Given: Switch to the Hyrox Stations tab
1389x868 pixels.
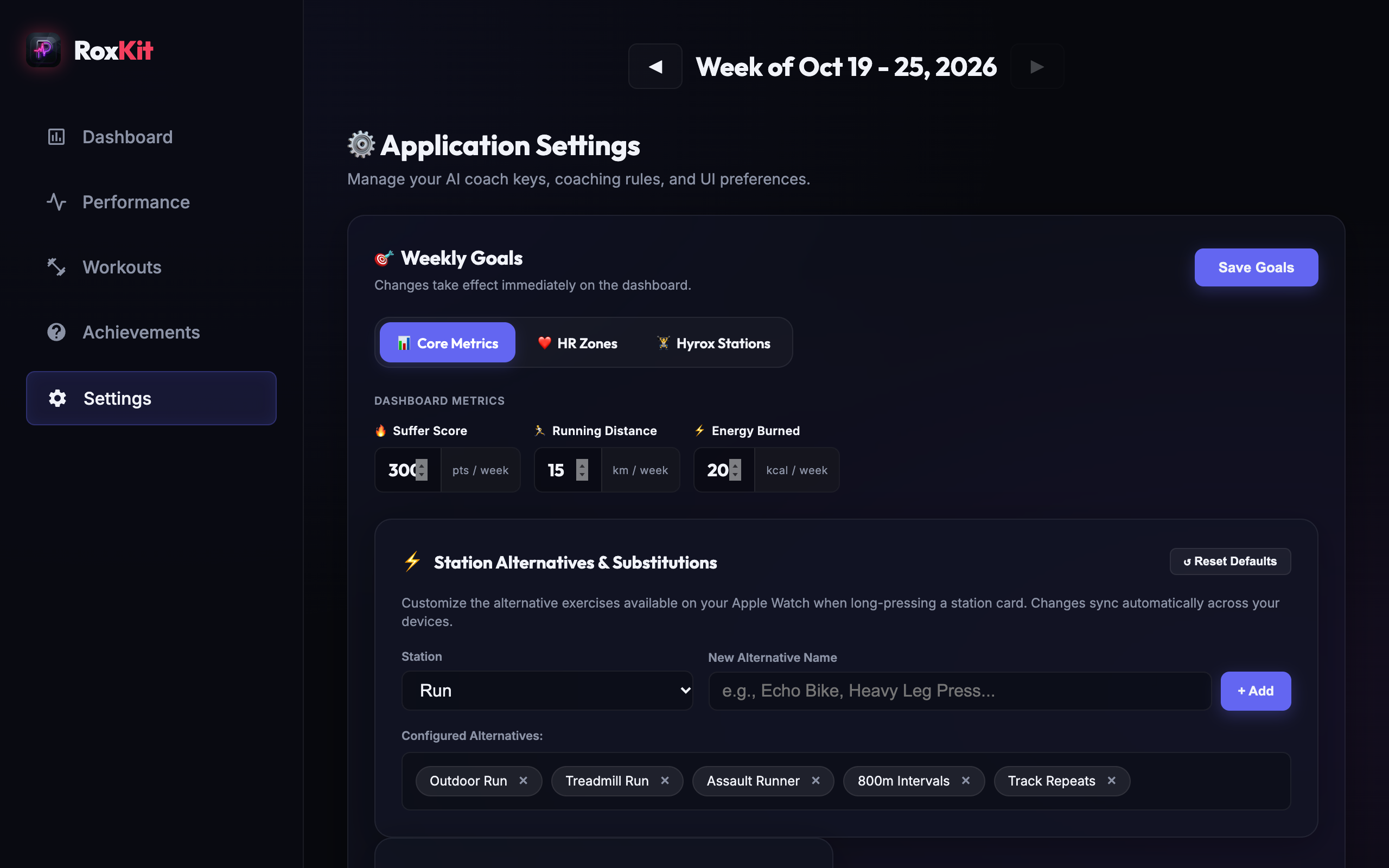Looking at the screenshot, I should [713, 343].
